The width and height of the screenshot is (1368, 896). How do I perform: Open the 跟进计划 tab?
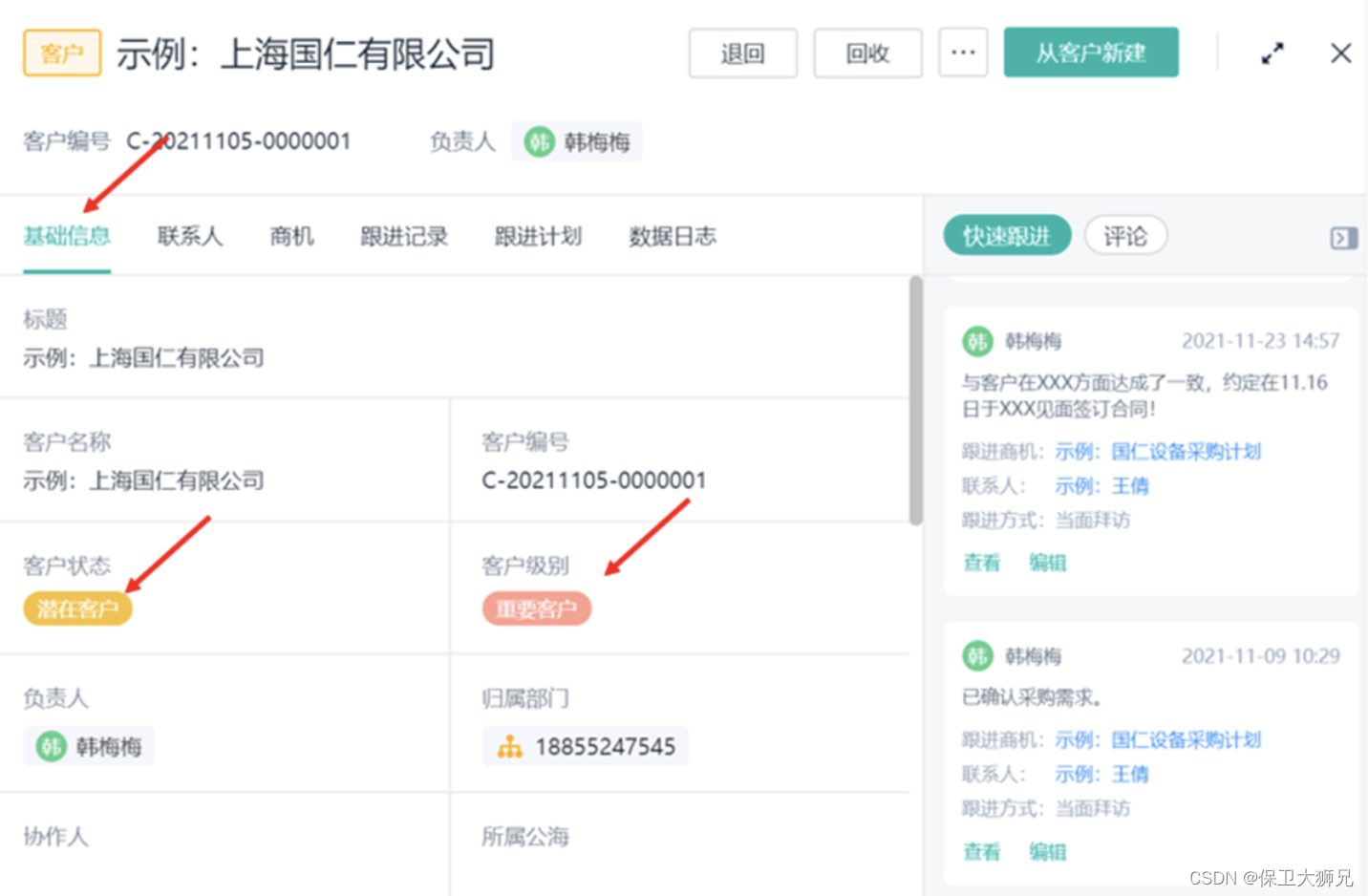click(x=538, y=236)
